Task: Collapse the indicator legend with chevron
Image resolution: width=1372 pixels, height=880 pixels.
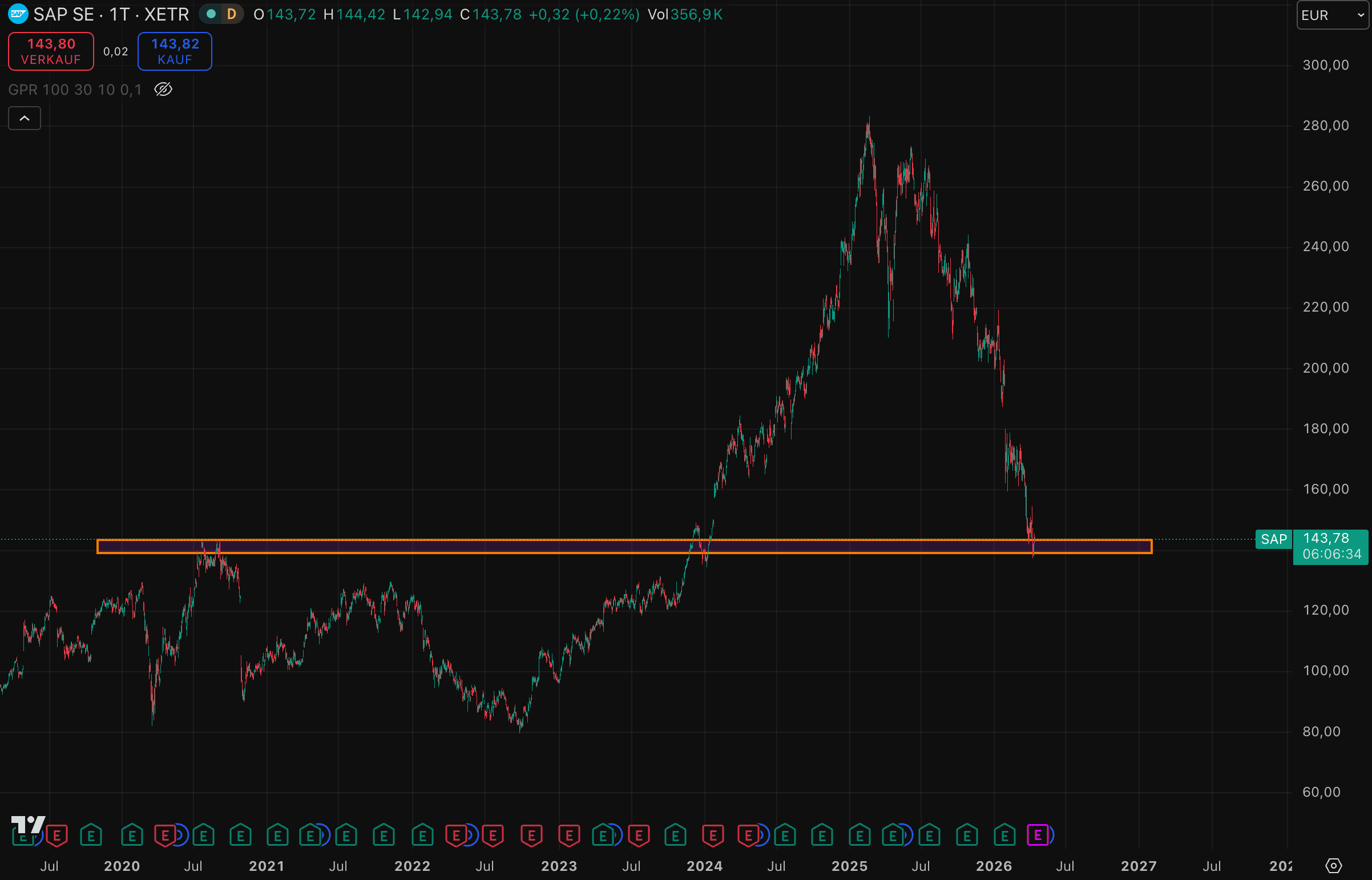Action: pos(25,118)
